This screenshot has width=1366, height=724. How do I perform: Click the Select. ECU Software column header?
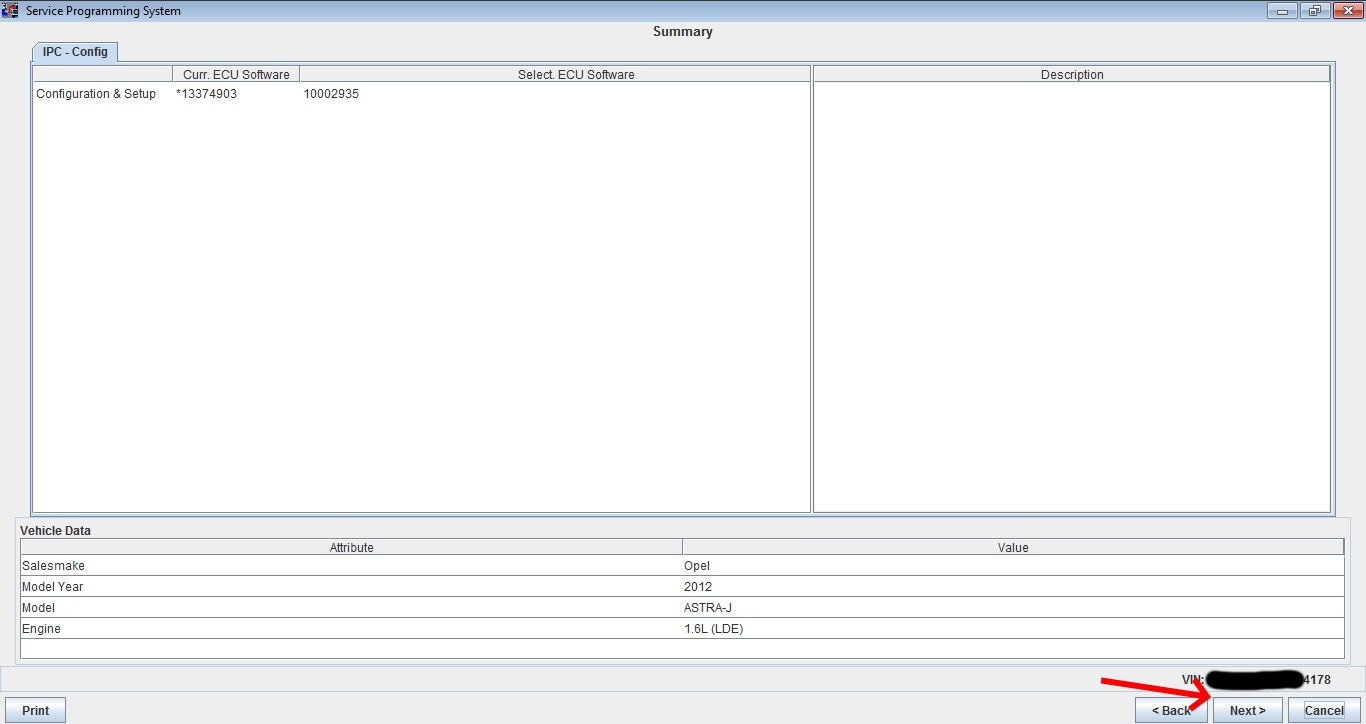[x=555, y=74]
